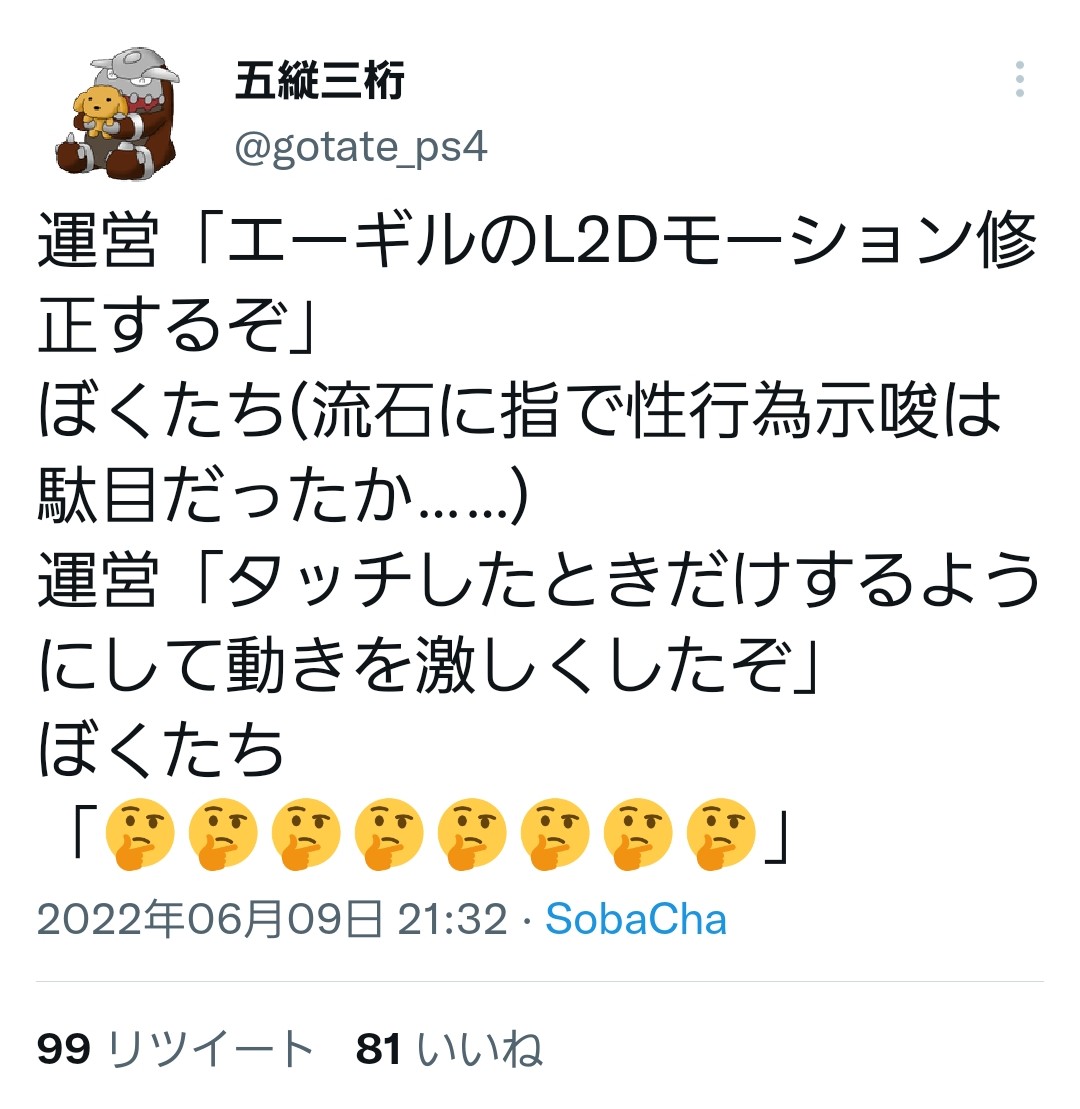Open the 五縦三桁 display name profile
Image resolution: width=1080 pixels, height=1109 pixels.
pos(320,80)
